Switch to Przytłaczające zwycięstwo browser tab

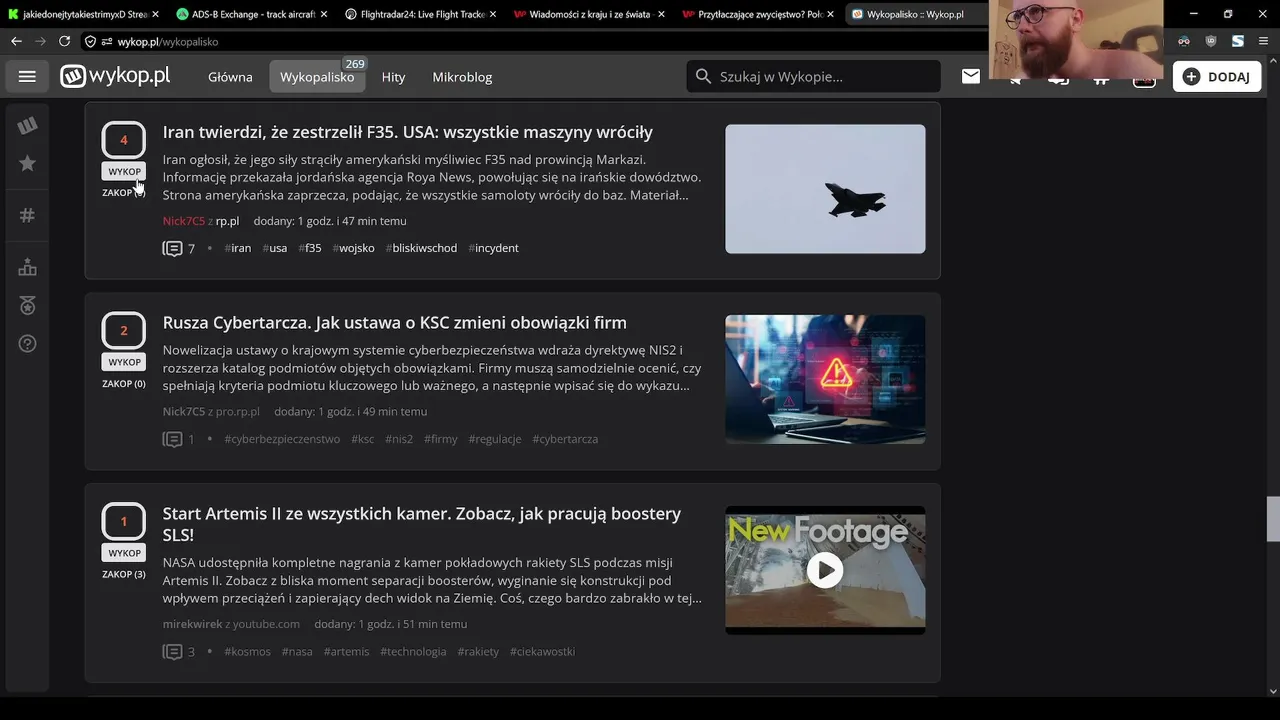click(758, 14)
